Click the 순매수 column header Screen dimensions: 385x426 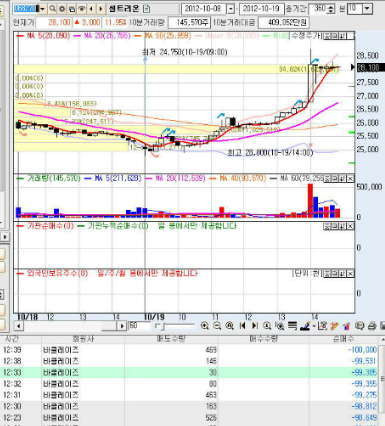(343, 339)
